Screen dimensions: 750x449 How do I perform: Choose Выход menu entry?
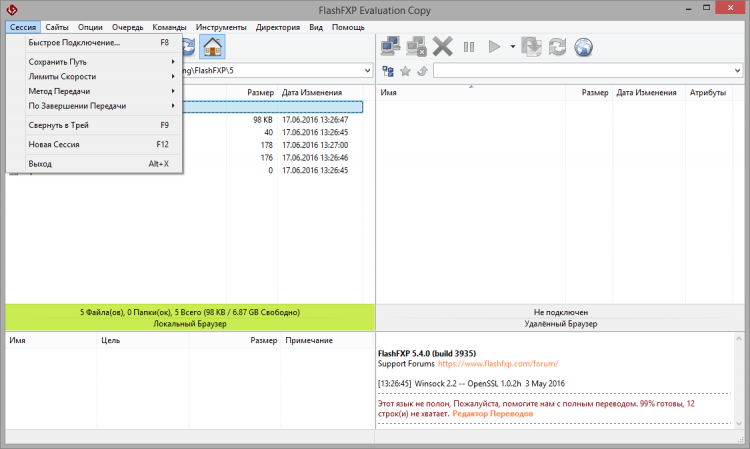click(101, 164)
